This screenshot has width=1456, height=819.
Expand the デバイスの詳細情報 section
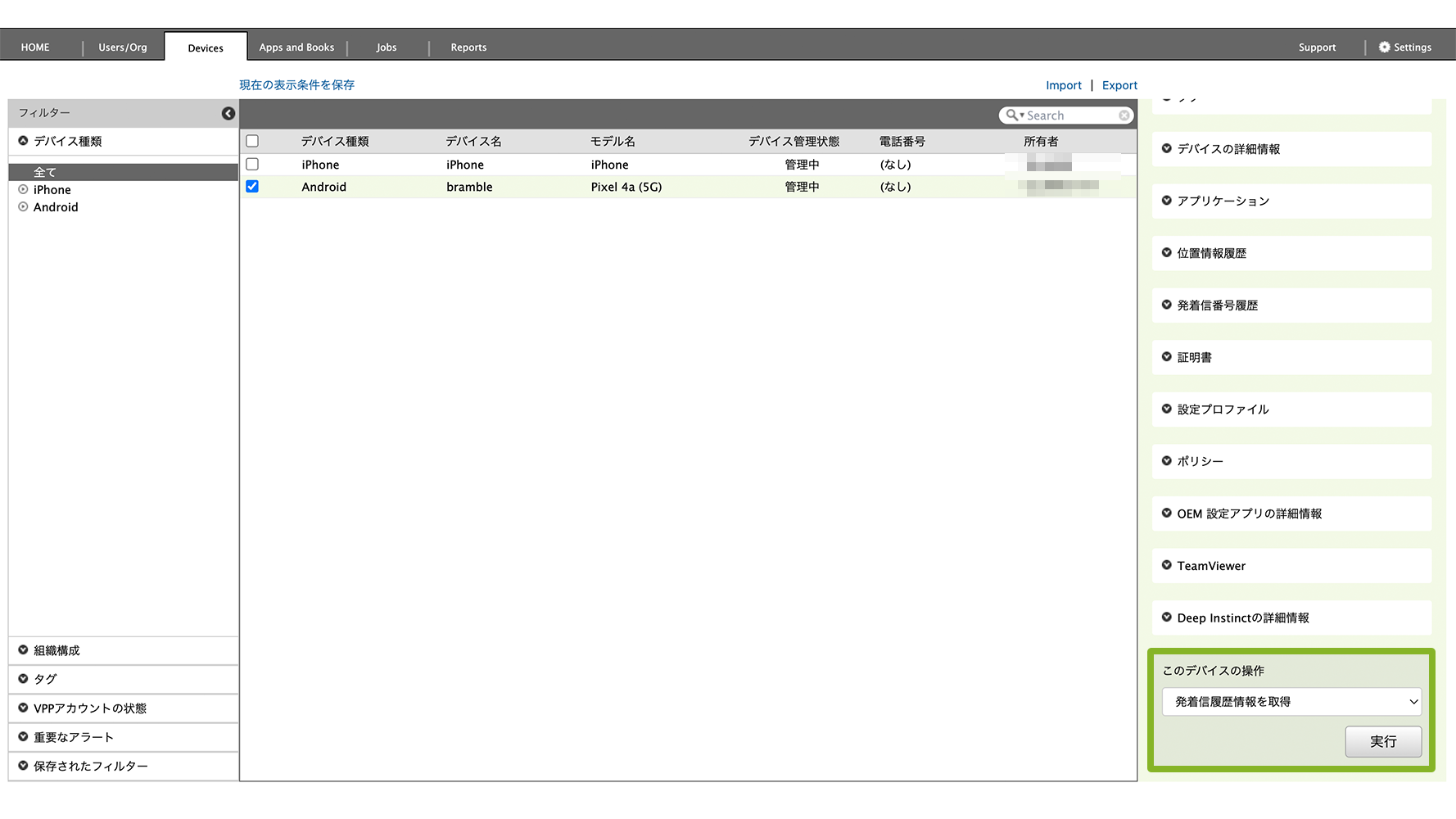click(1228, 149)
